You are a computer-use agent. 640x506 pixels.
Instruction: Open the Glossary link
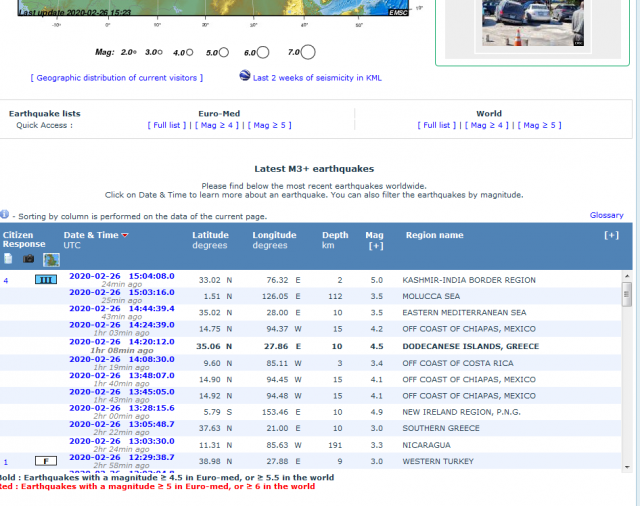[x=606, y=215]
